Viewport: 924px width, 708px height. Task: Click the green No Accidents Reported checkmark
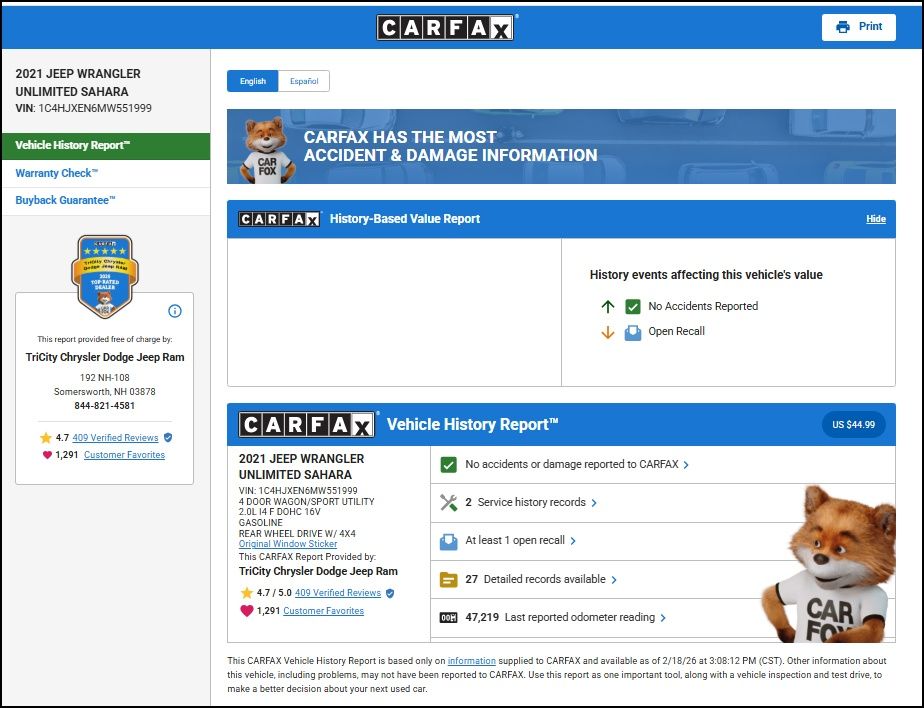(x=633, y=307)
